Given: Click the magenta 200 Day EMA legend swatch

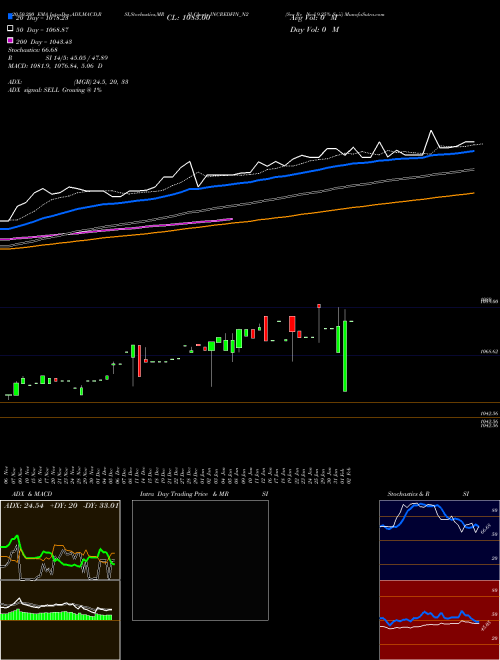Looking at the screenshot, I should click(x=10, y=41).
